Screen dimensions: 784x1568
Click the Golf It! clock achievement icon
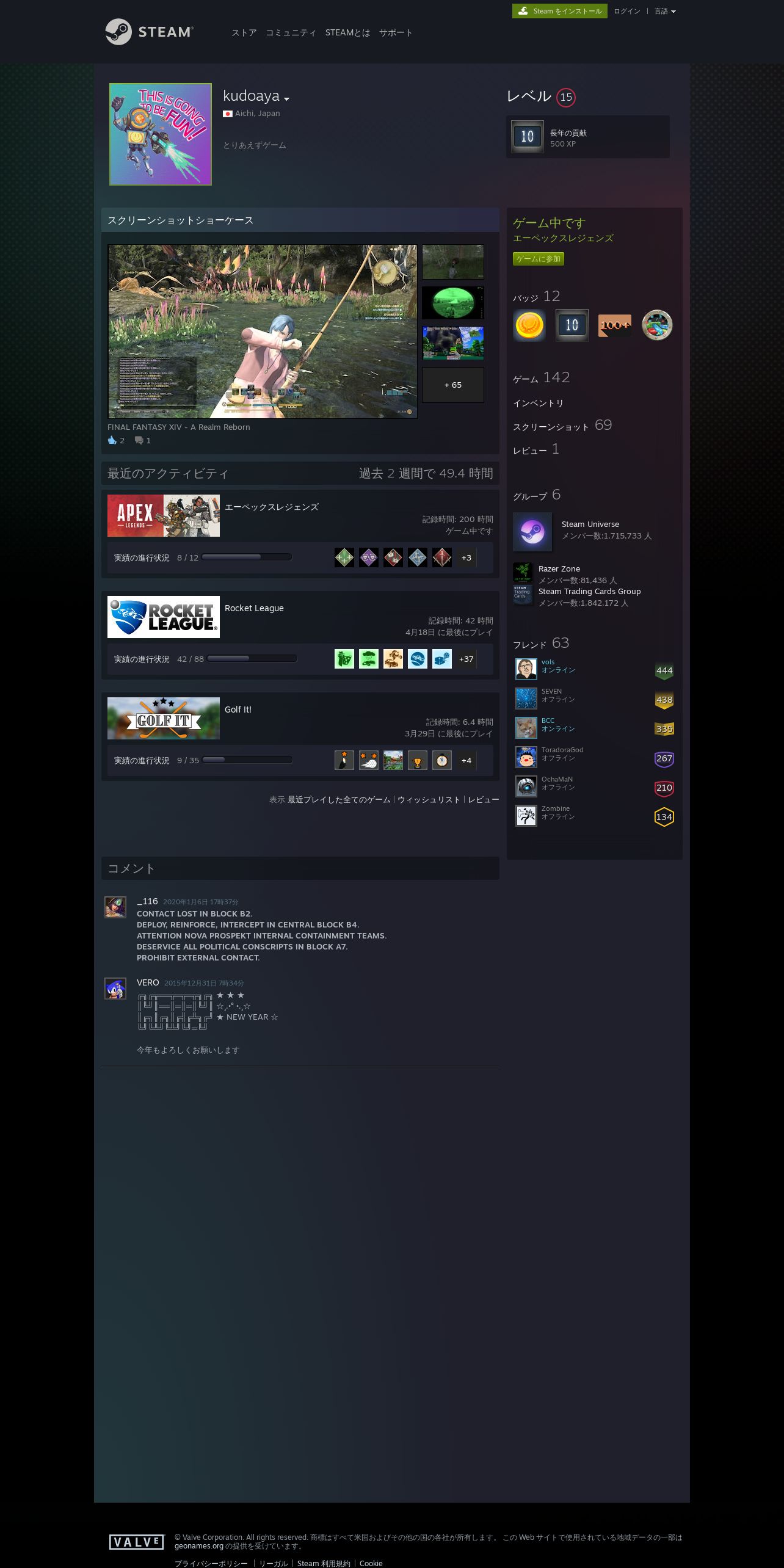[x=442, y=760]
